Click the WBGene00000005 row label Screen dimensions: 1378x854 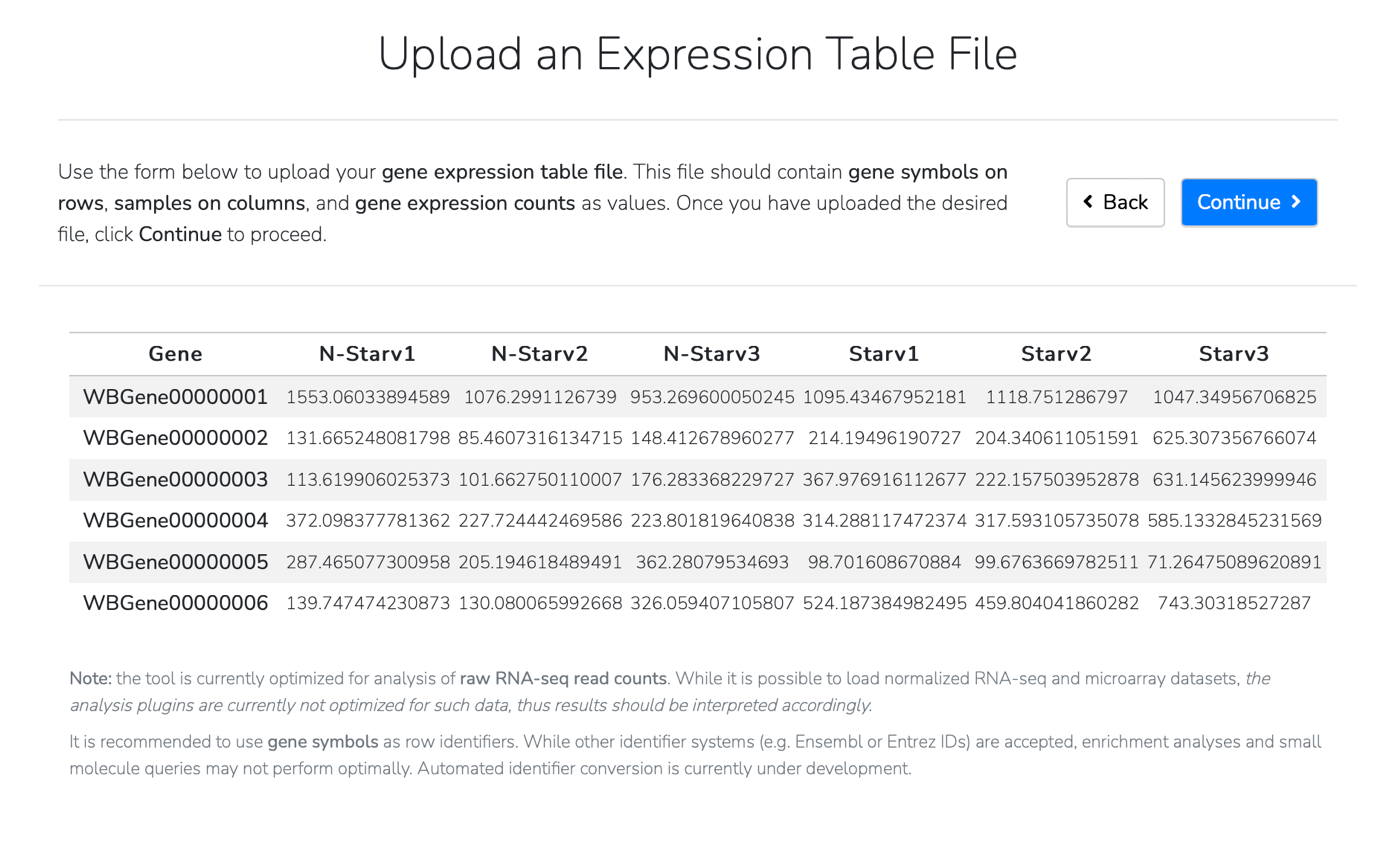(x=175, y=562)
